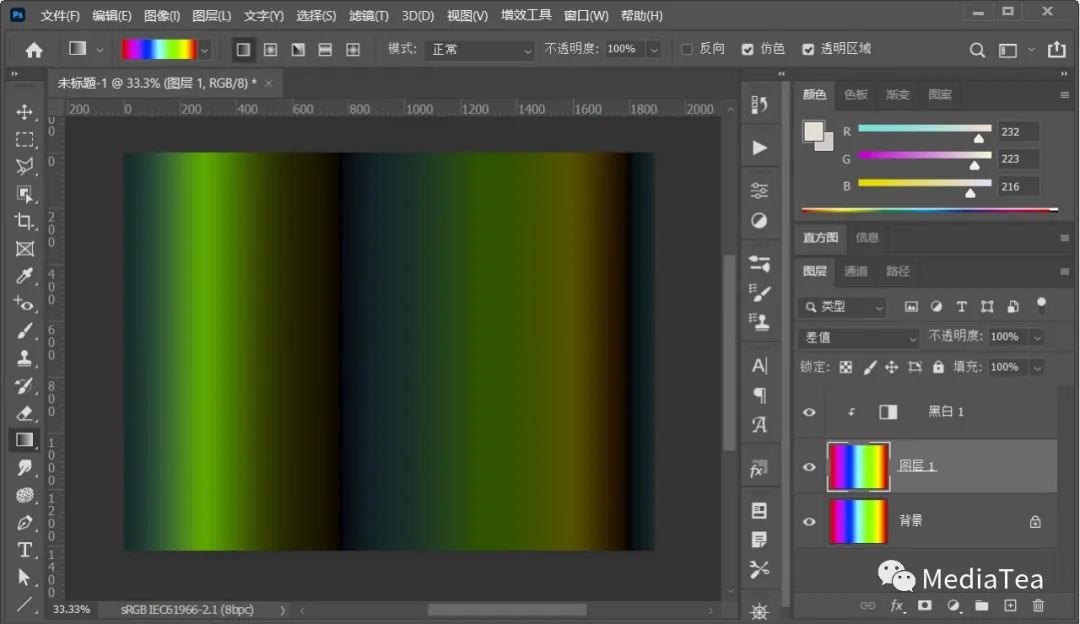Image resolution: width=1080 pixels, height=624 pixels.
Task: Open the Play actions panel icon
Action: coord(759,147)
